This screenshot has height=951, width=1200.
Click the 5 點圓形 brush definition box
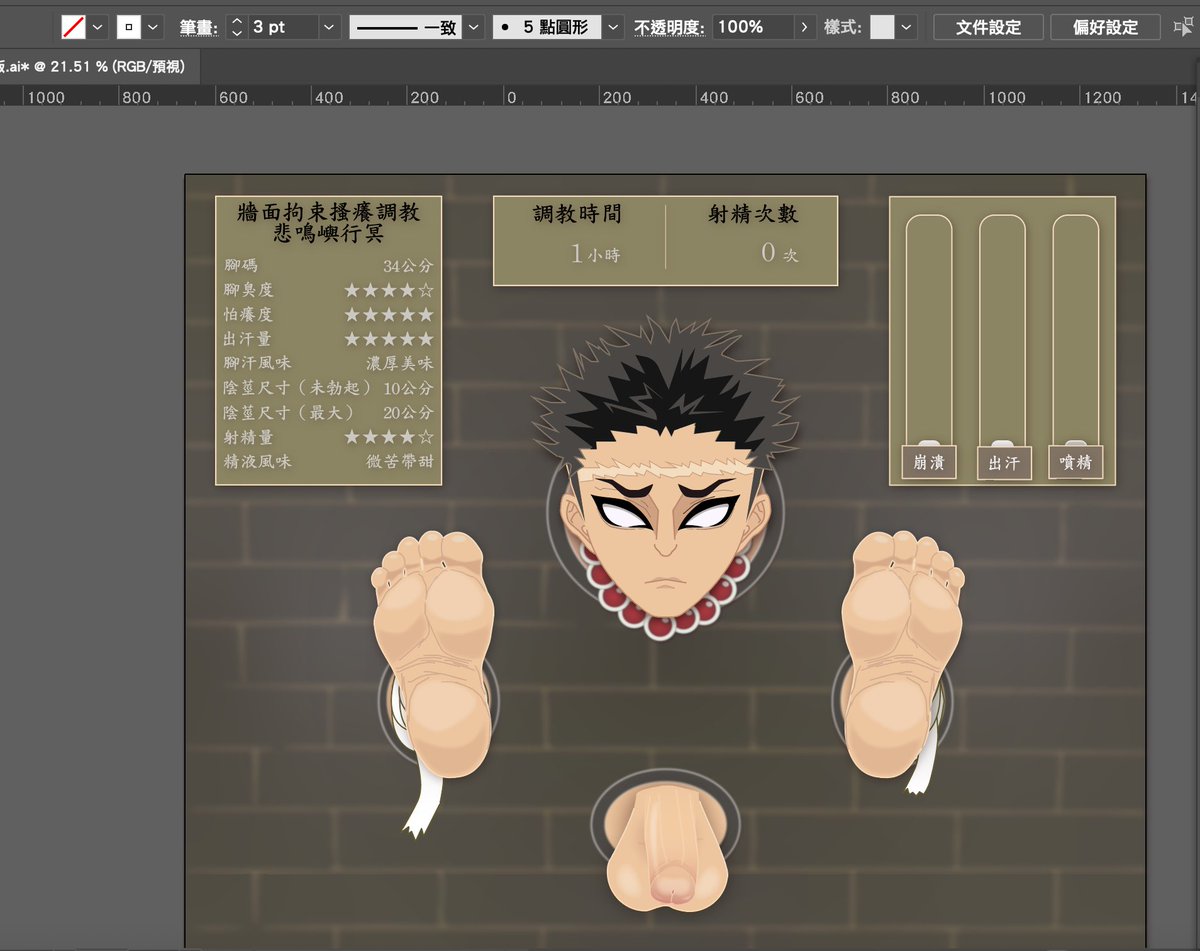548,27
